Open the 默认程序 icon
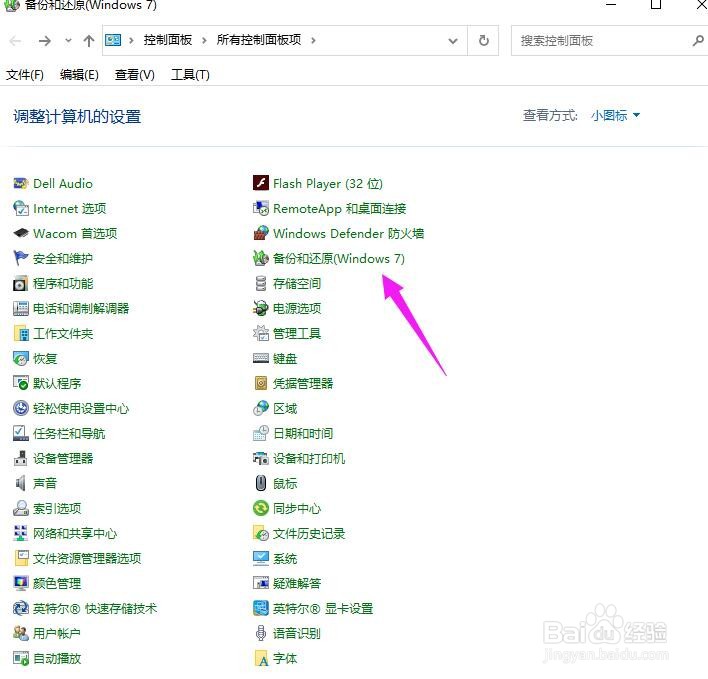This screenshot has width=708, height=679. (20, 383)
